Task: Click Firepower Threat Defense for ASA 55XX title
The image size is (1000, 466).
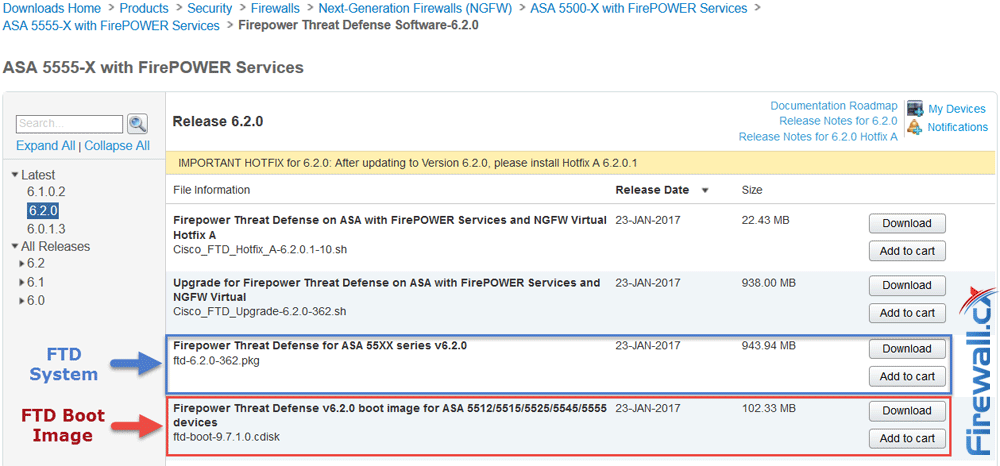Action: click(x=320, y=346)
